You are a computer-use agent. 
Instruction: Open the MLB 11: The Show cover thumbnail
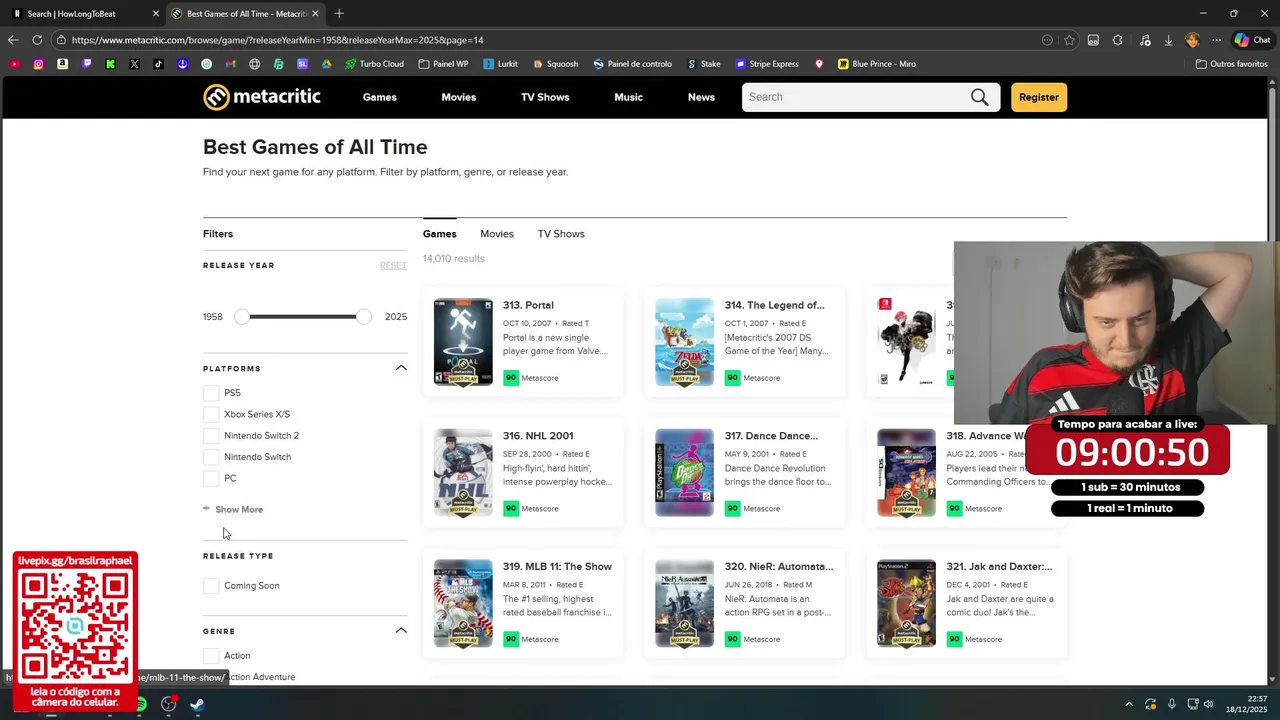click(x=463, y=603)
